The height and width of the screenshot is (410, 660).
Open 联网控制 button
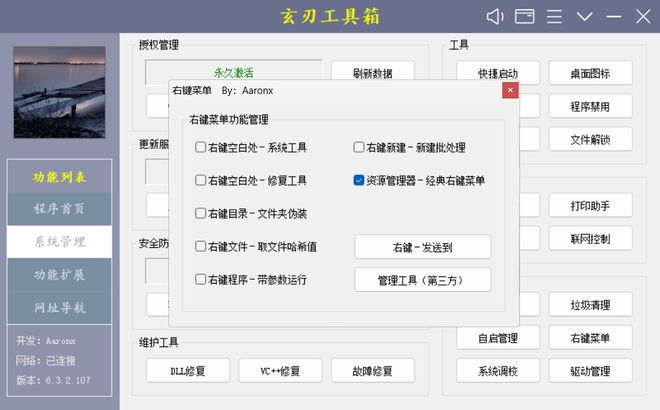[x=590, y=239]
